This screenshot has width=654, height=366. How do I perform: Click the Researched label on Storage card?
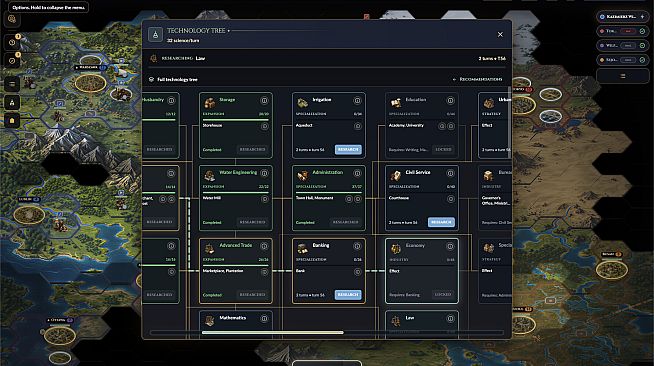pyautogui.click(x=252, y=149)
